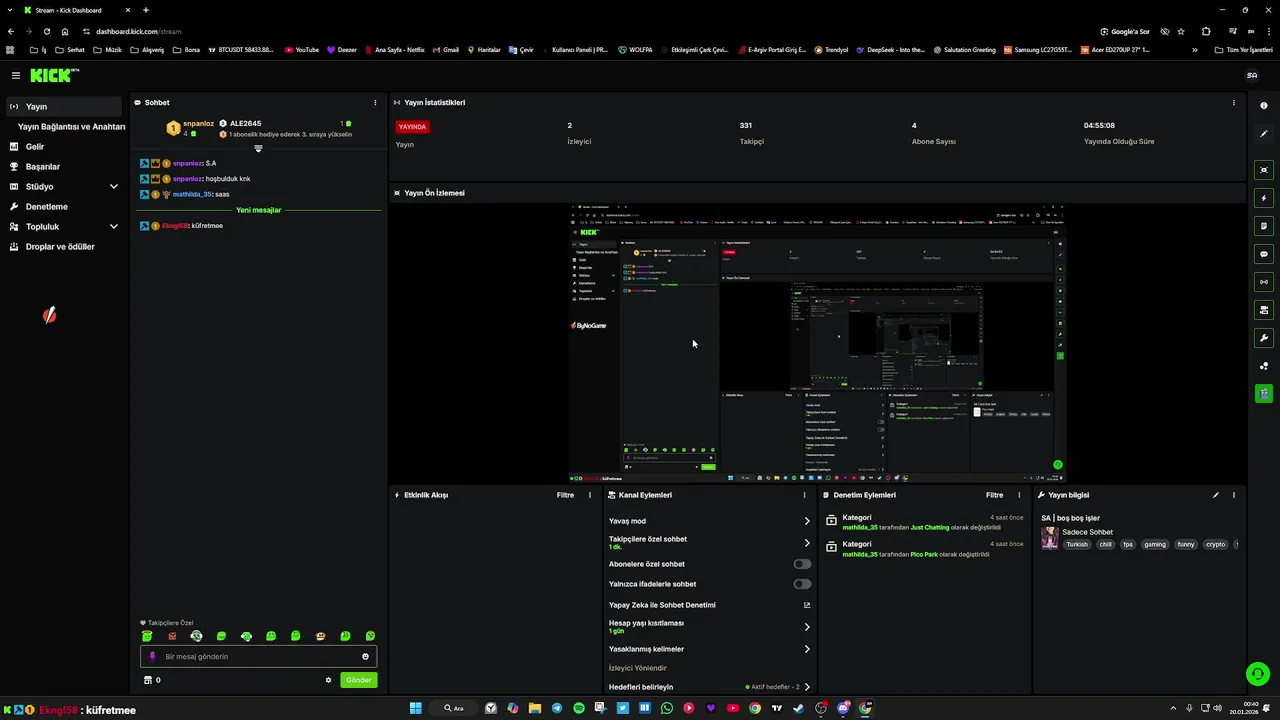Click the İzleyici Yönlendir option
The height and width of the screenshot is (720, 1280).
tap(637, 668)
